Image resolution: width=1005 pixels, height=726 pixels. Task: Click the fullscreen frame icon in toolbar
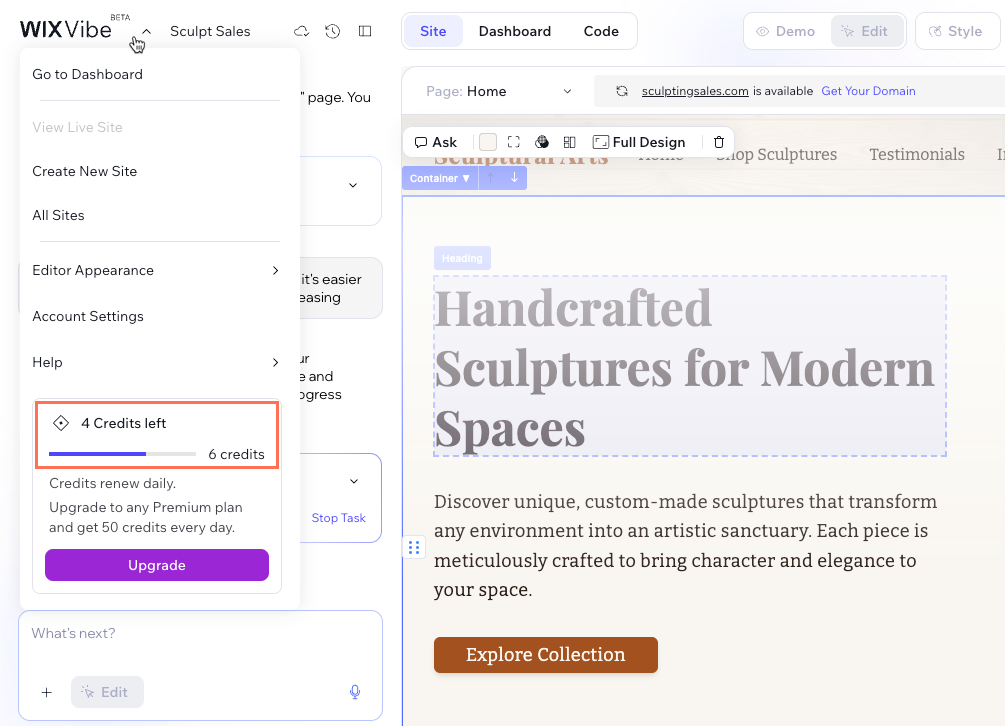point(513,142)
